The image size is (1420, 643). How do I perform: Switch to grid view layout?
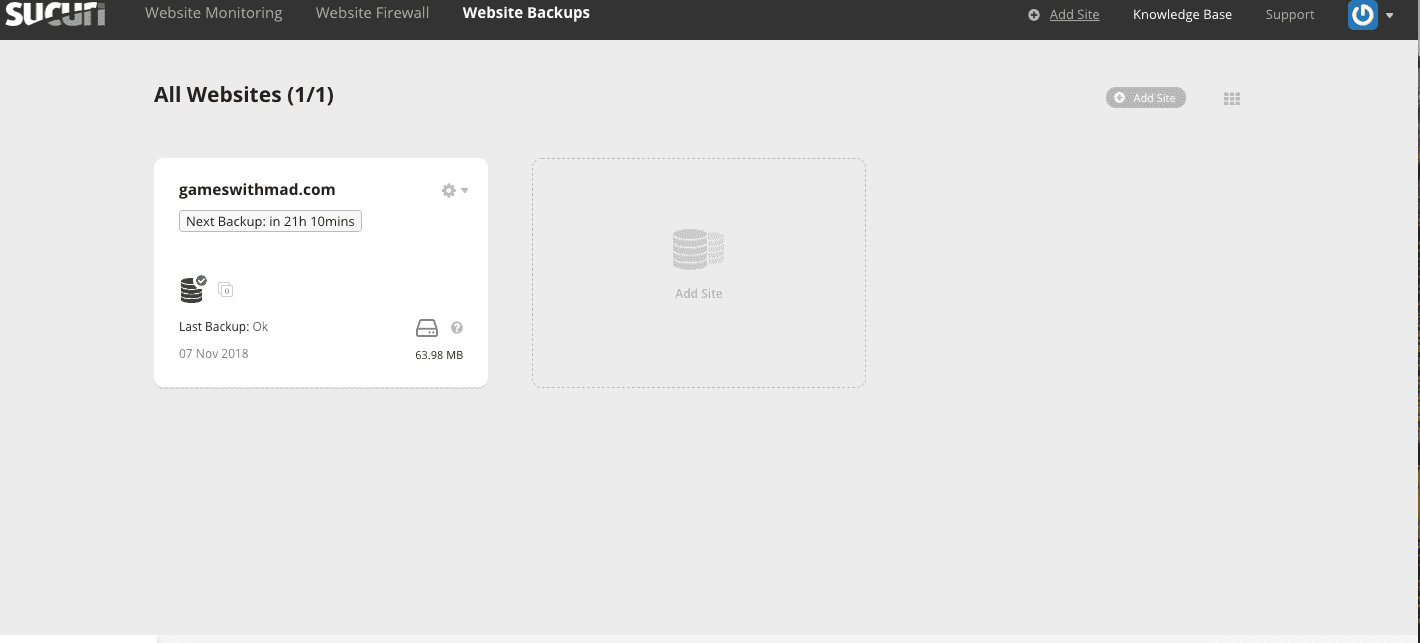(1232, 98)
